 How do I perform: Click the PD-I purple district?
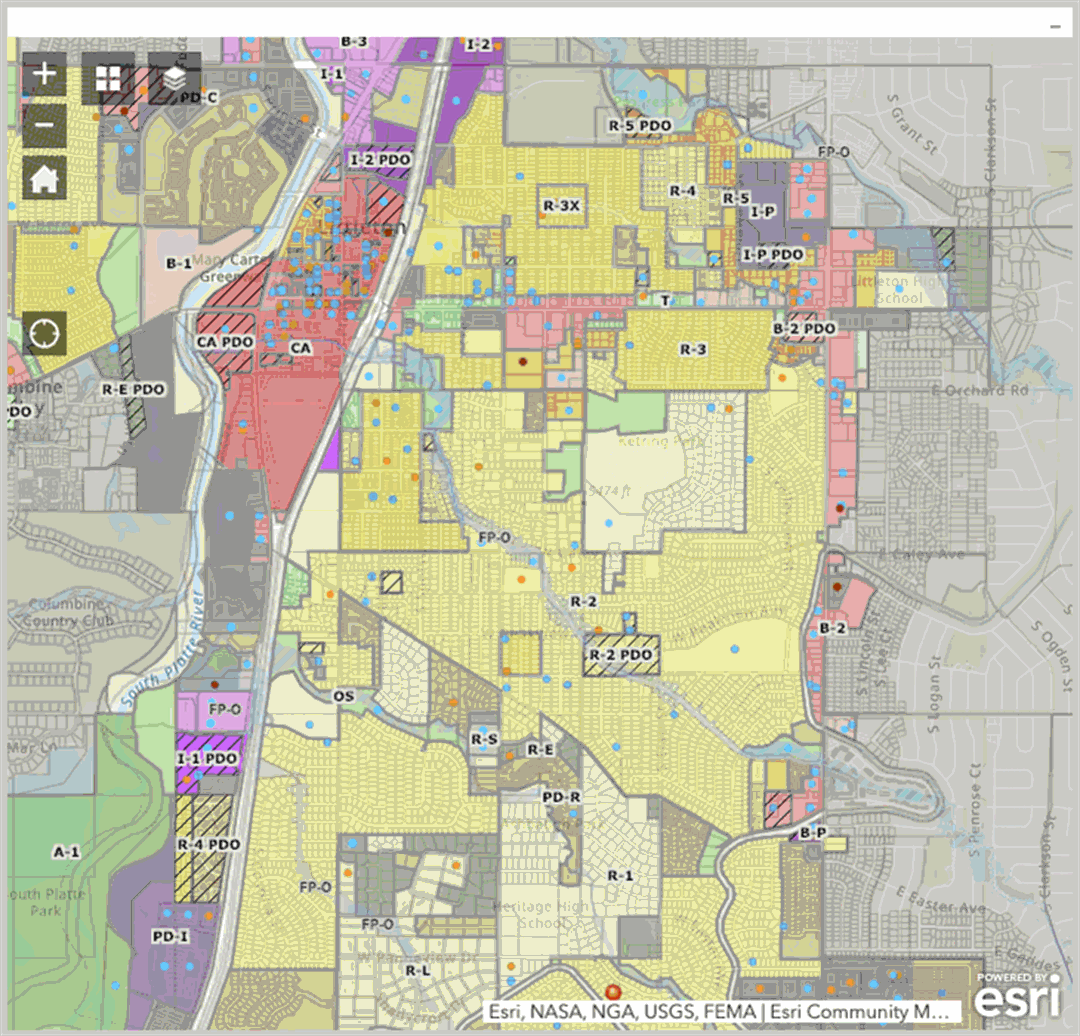pyautogui.click(x=169, y=938)
